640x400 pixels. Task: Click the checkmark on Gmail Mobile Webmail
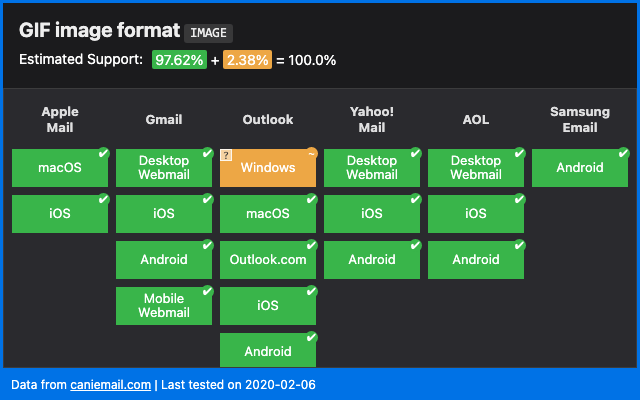pos(207,291)
